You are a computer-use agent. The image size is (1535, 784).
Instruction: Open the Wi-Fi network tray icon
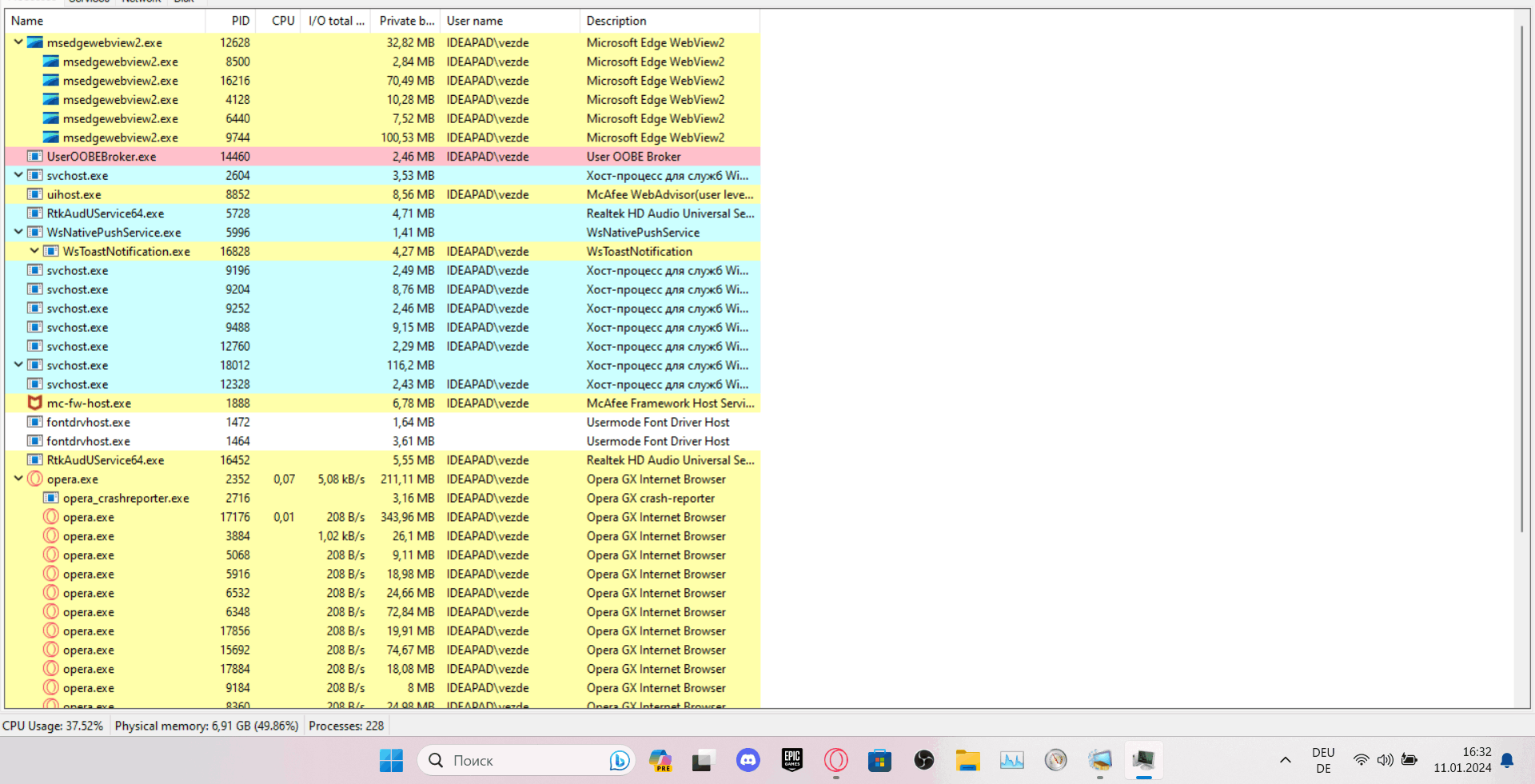[x=1361, y=760]
